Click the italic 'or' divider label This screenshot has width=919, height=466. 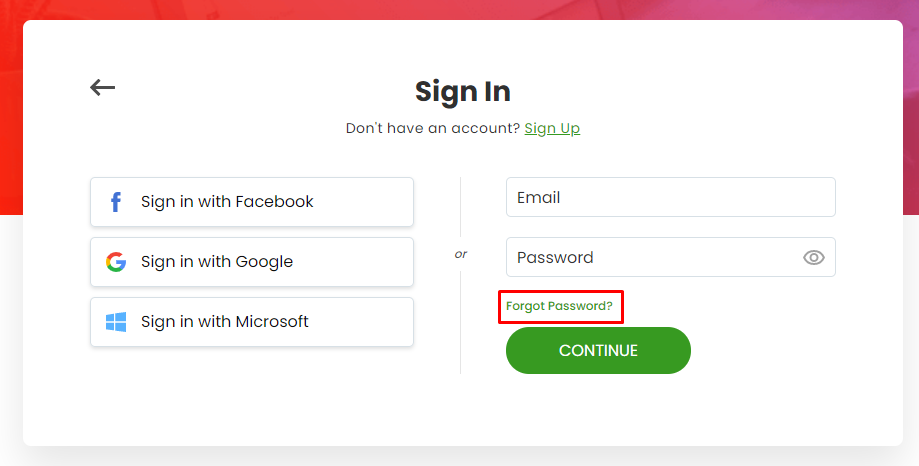tap(461, 254)
